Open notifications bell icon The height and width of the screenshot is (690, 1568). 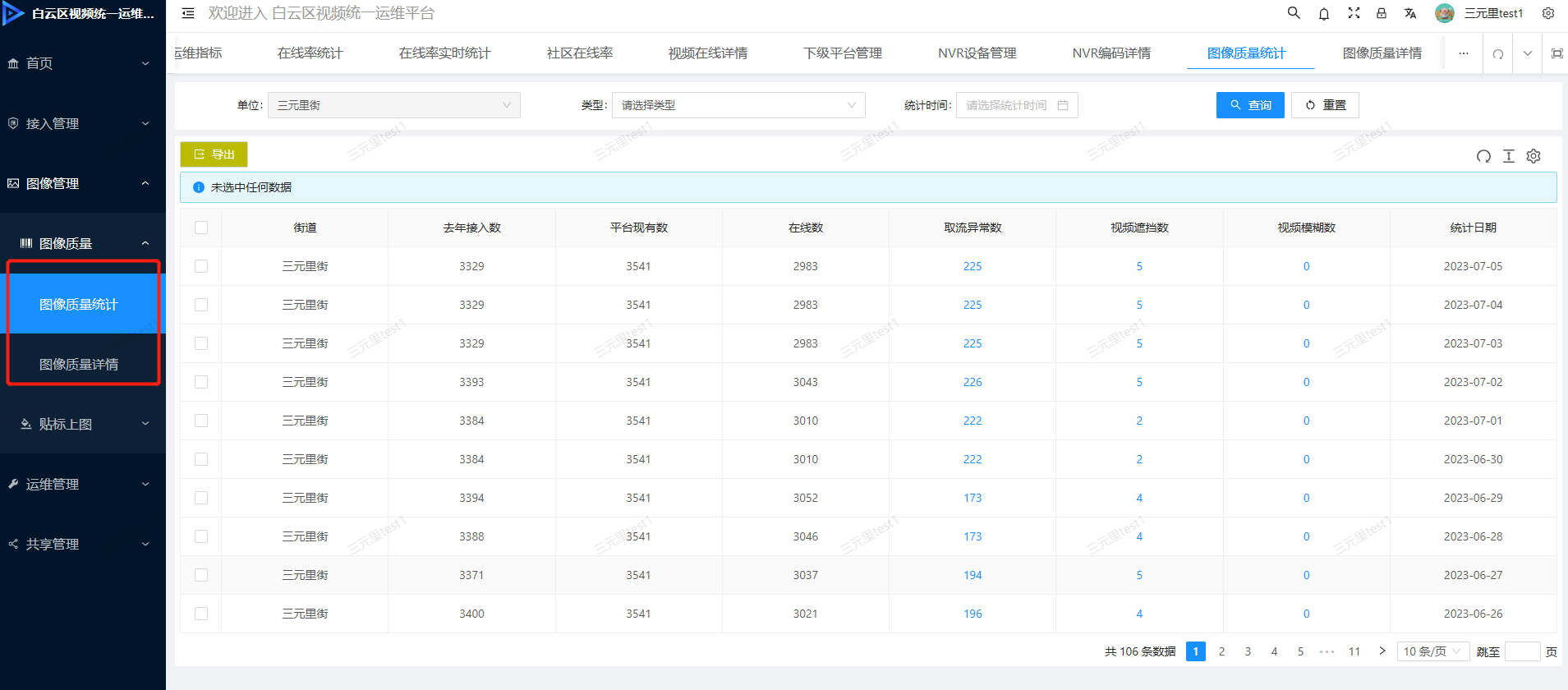(x=1324, y=13)
